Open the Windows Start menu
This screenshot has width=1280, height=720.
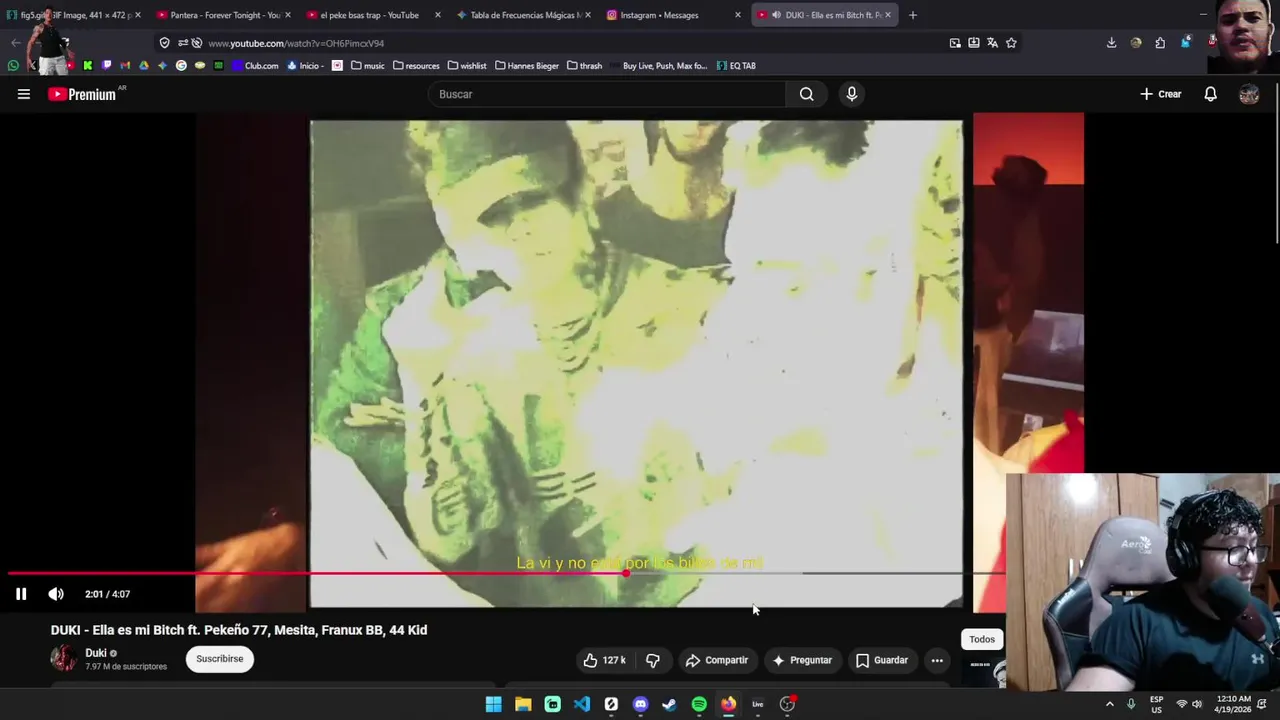(493, 704)
